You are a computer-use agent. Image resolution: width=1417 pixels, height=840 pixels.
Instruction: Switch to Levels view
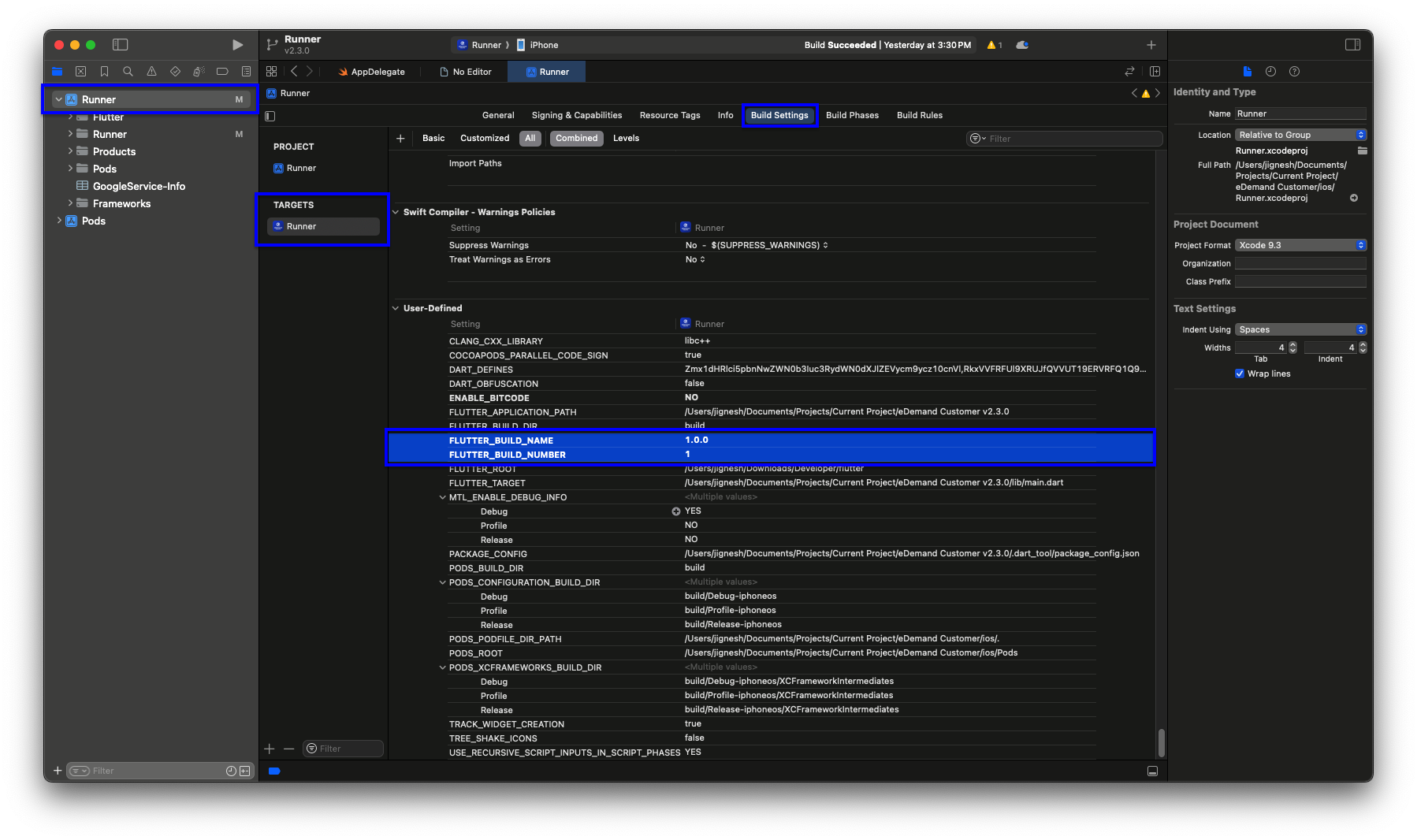(626, 139)
